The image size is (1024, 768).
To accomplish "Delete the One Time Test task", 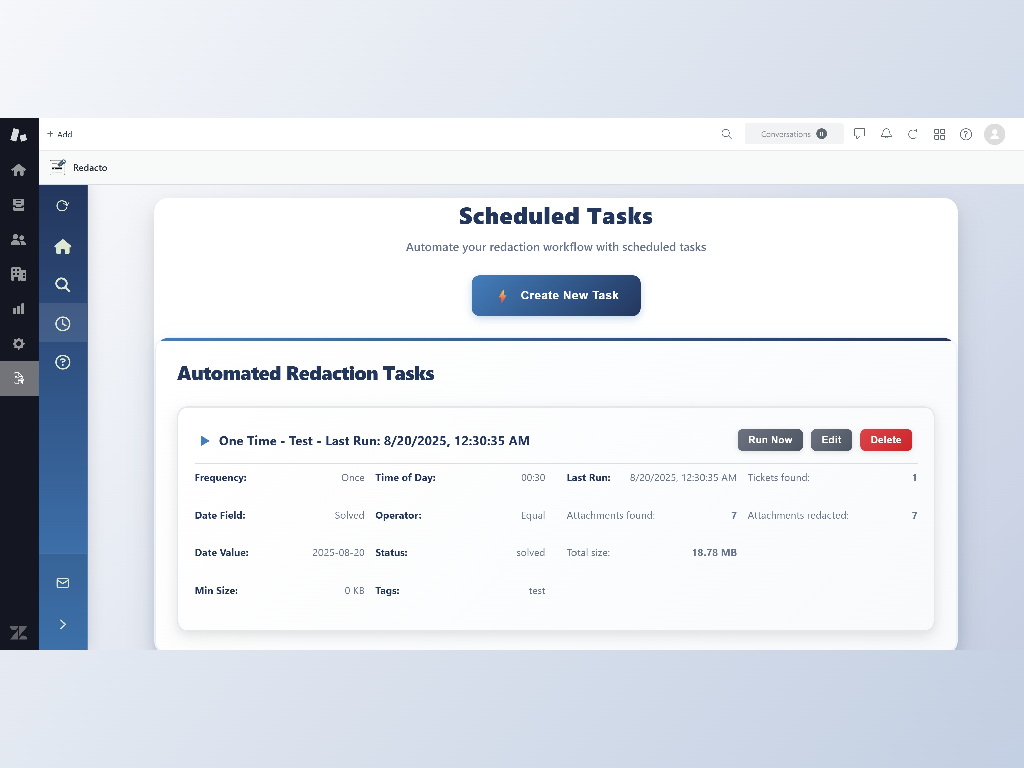I will (885, 440).
